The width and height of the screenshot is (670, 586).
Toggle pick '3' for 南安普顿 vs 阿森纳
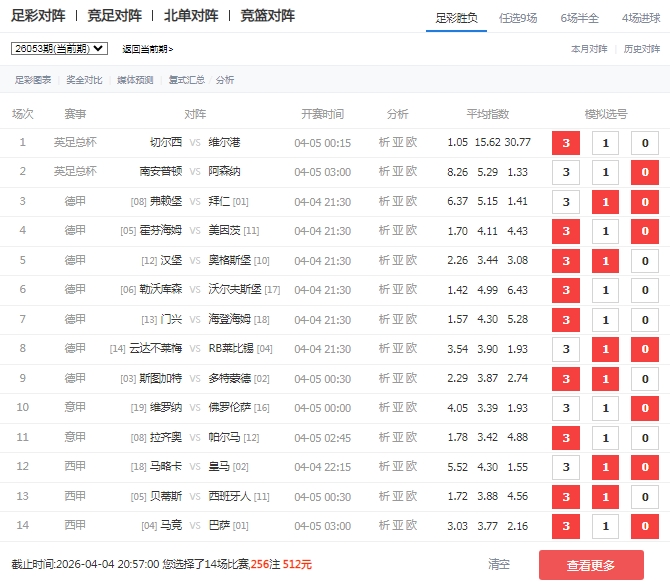[x=566, y=172]
